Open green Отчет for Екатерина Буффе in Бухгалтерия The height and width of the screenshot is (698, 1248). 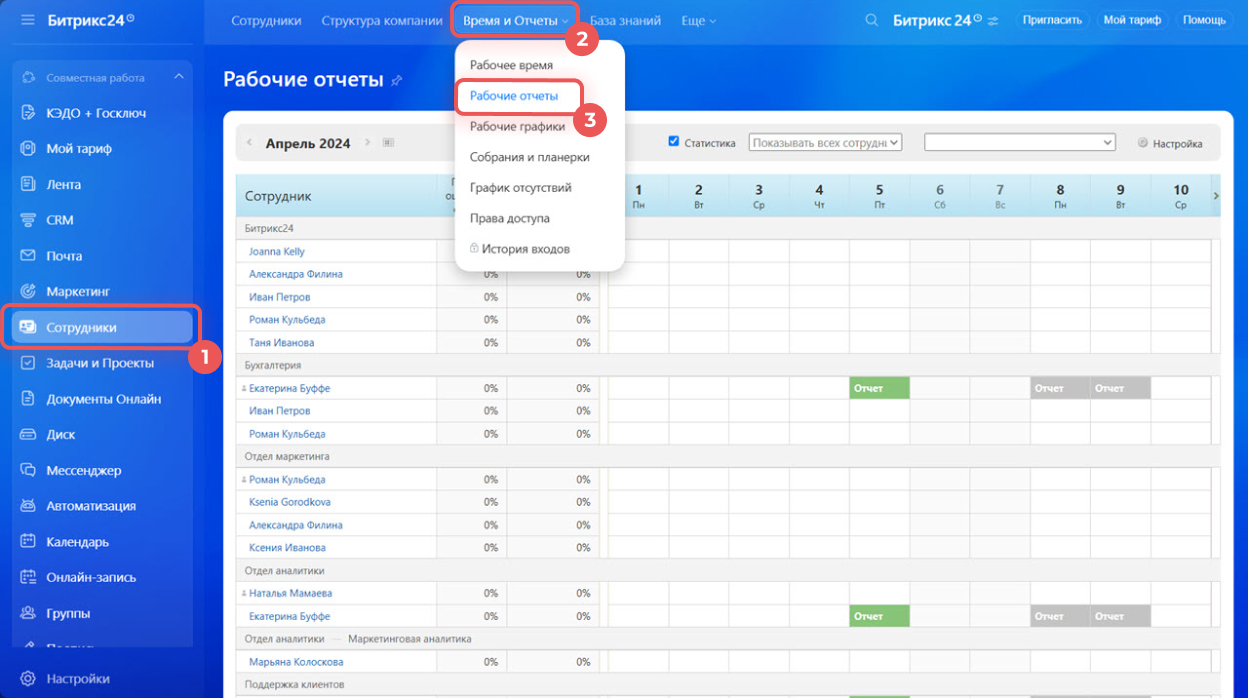tap(879, 388)
